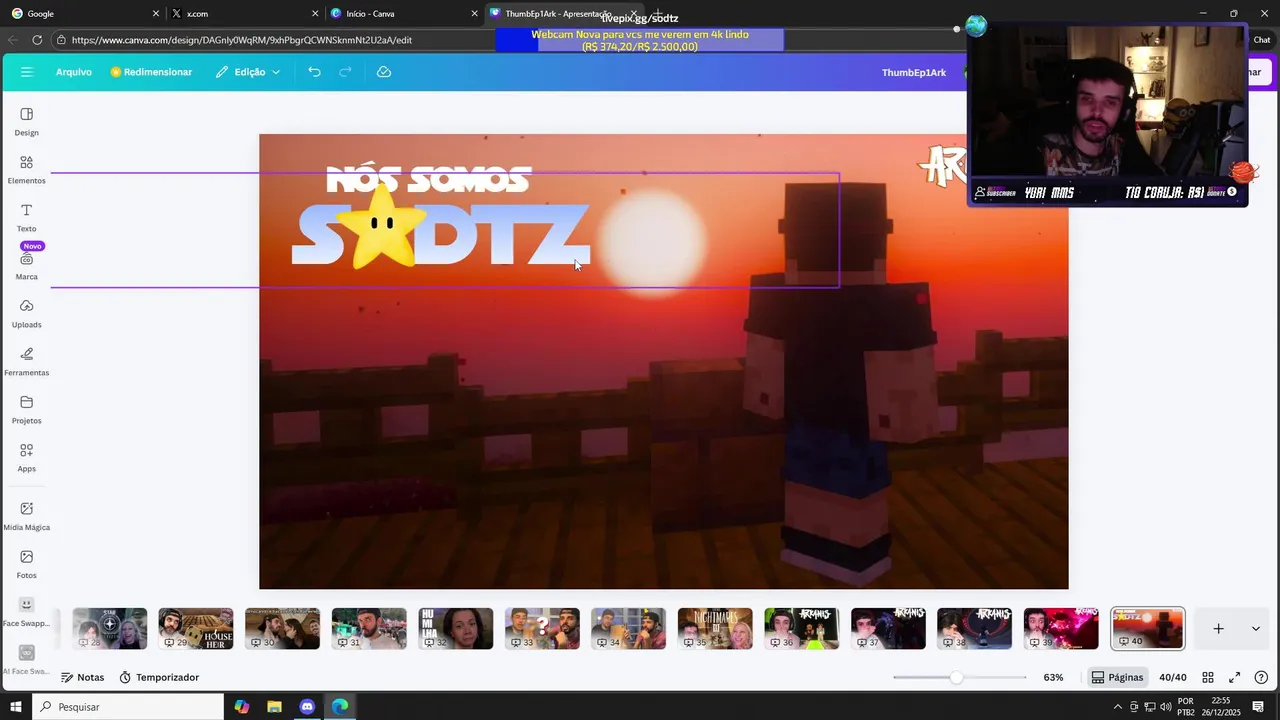Open the help question mark icon
The height and width of the screenshot is (720, 1280).
[1261, 677]
